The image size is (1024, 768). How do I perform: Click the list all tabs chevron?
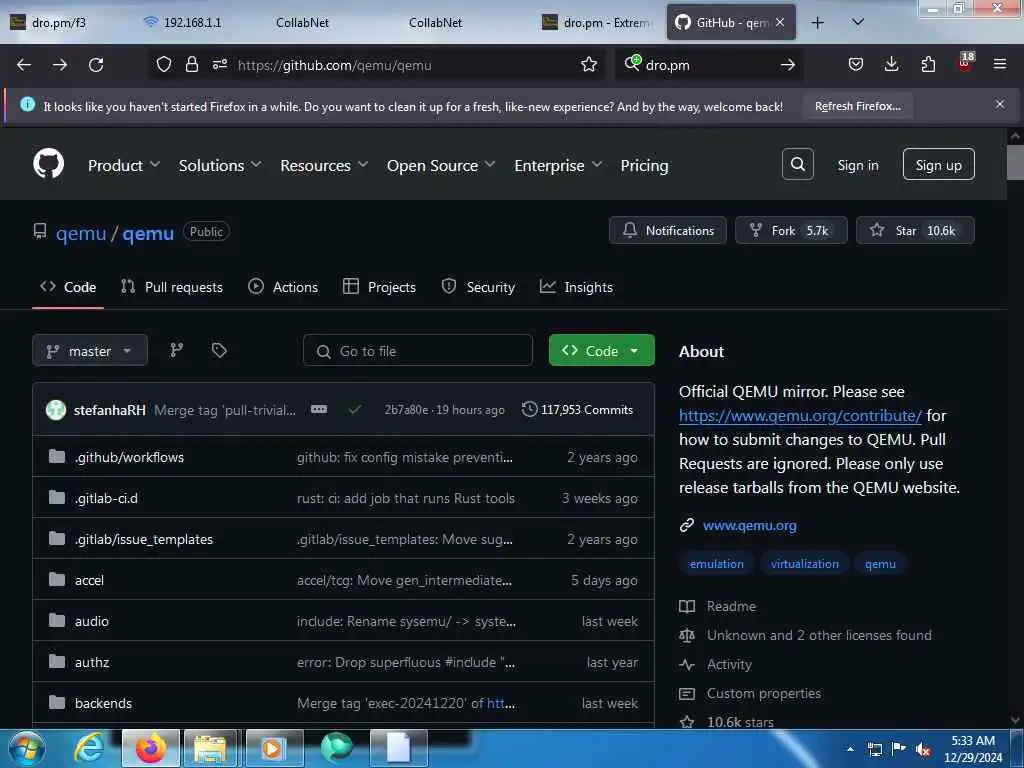point(858,22)
